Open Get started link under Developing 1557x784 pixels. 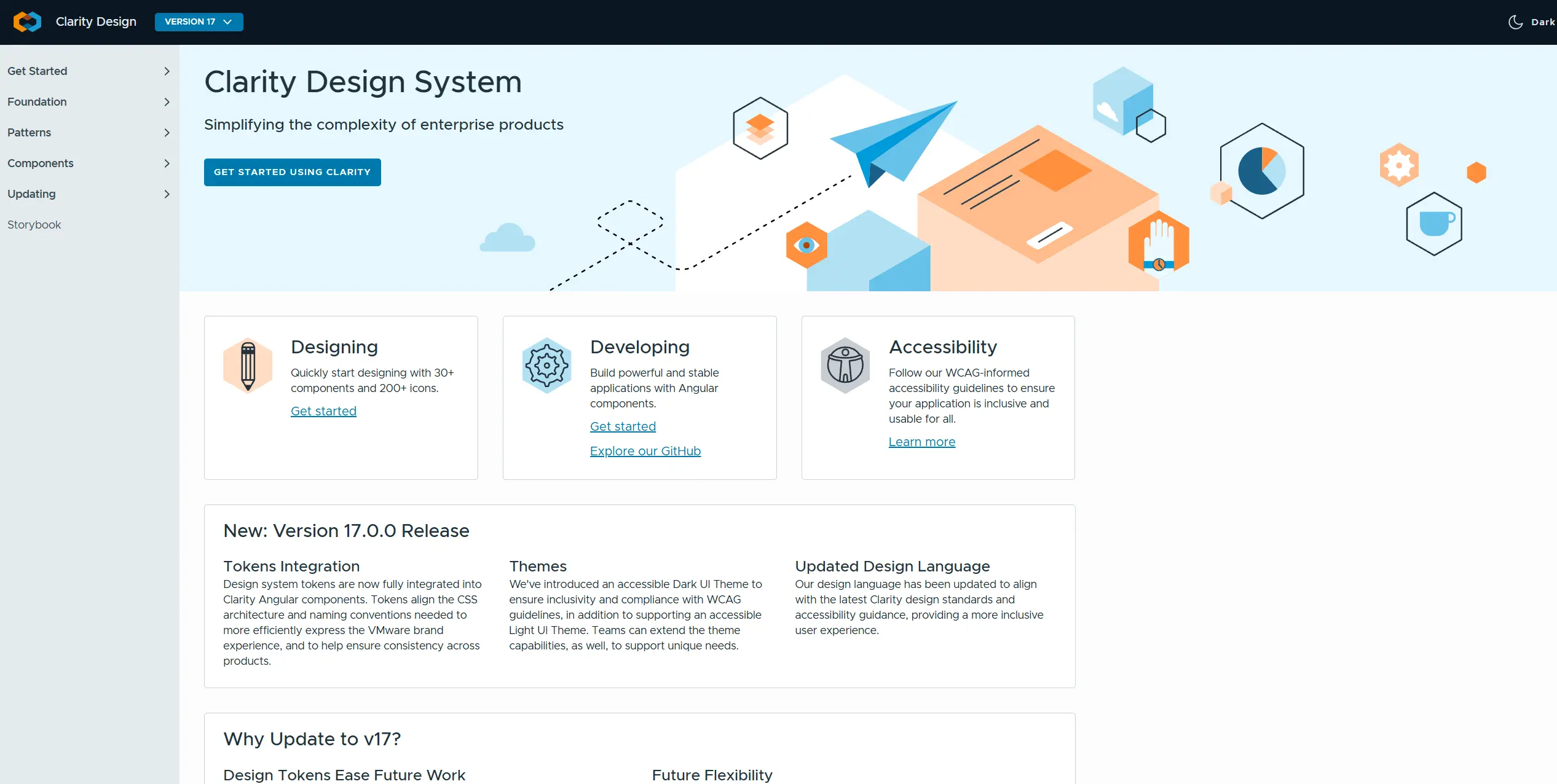[623, 426]
